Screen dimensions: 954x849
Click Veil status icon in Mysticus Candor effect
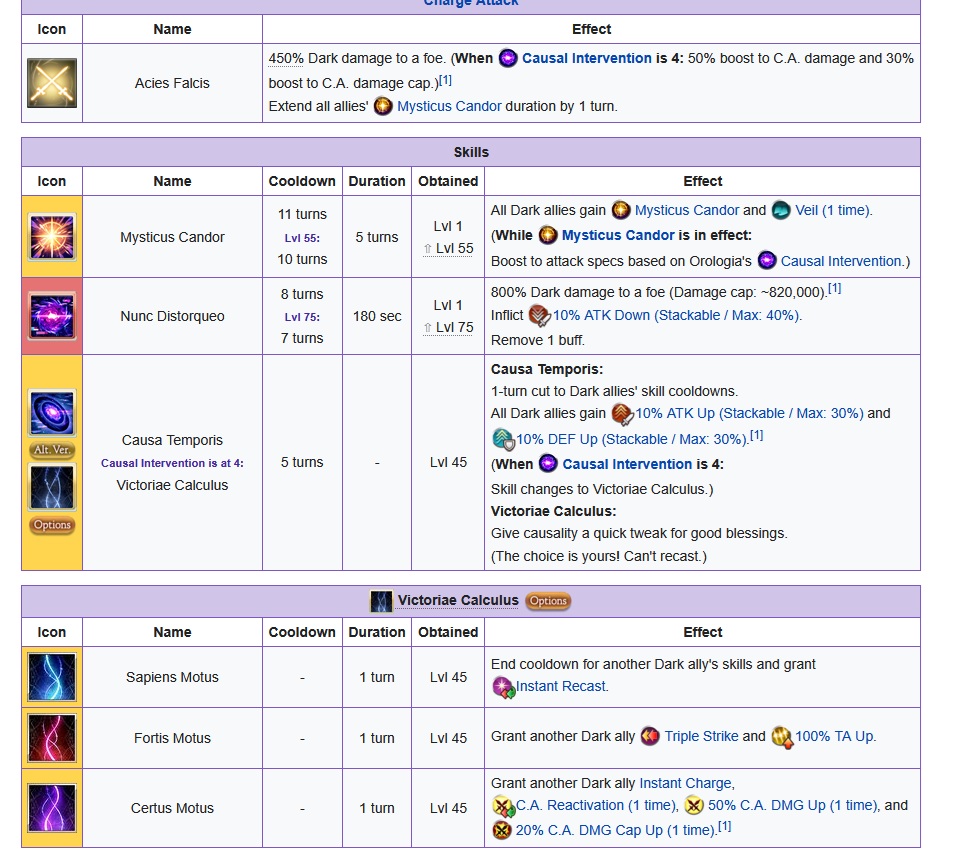click(x=781, y=211)
